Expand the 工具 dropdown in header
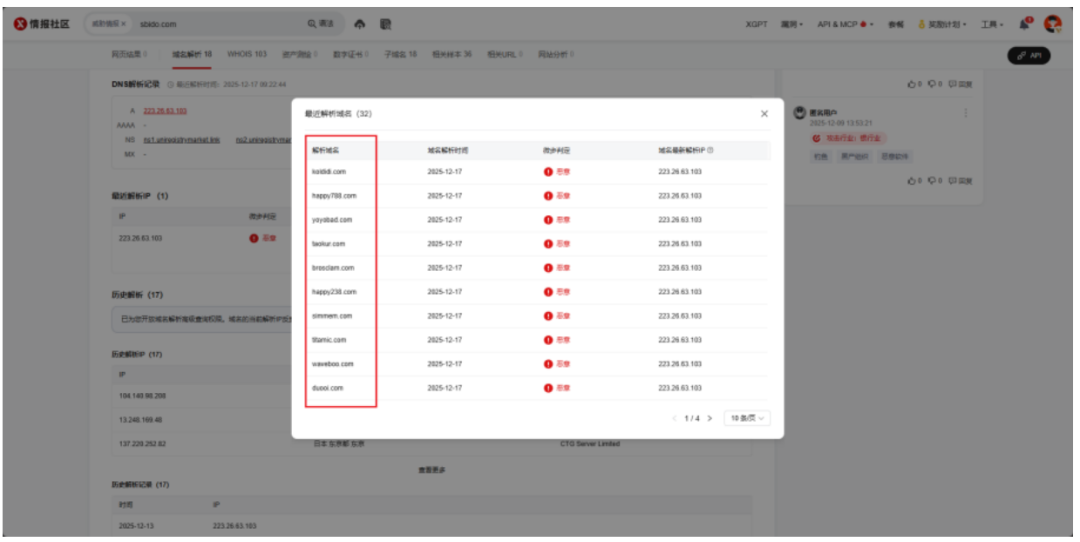This screenshot has width=1080, height=542. pyautogui.click(x=992, y=24)
